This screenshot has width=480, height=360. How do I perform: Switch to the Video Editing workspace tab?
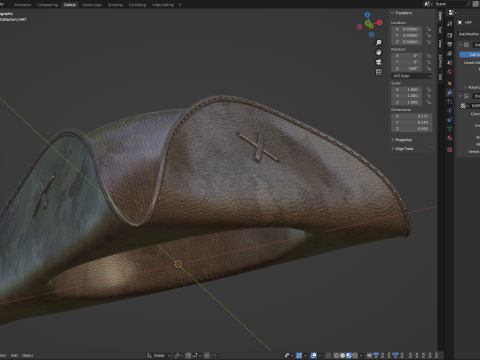click(x=163, y=5)
